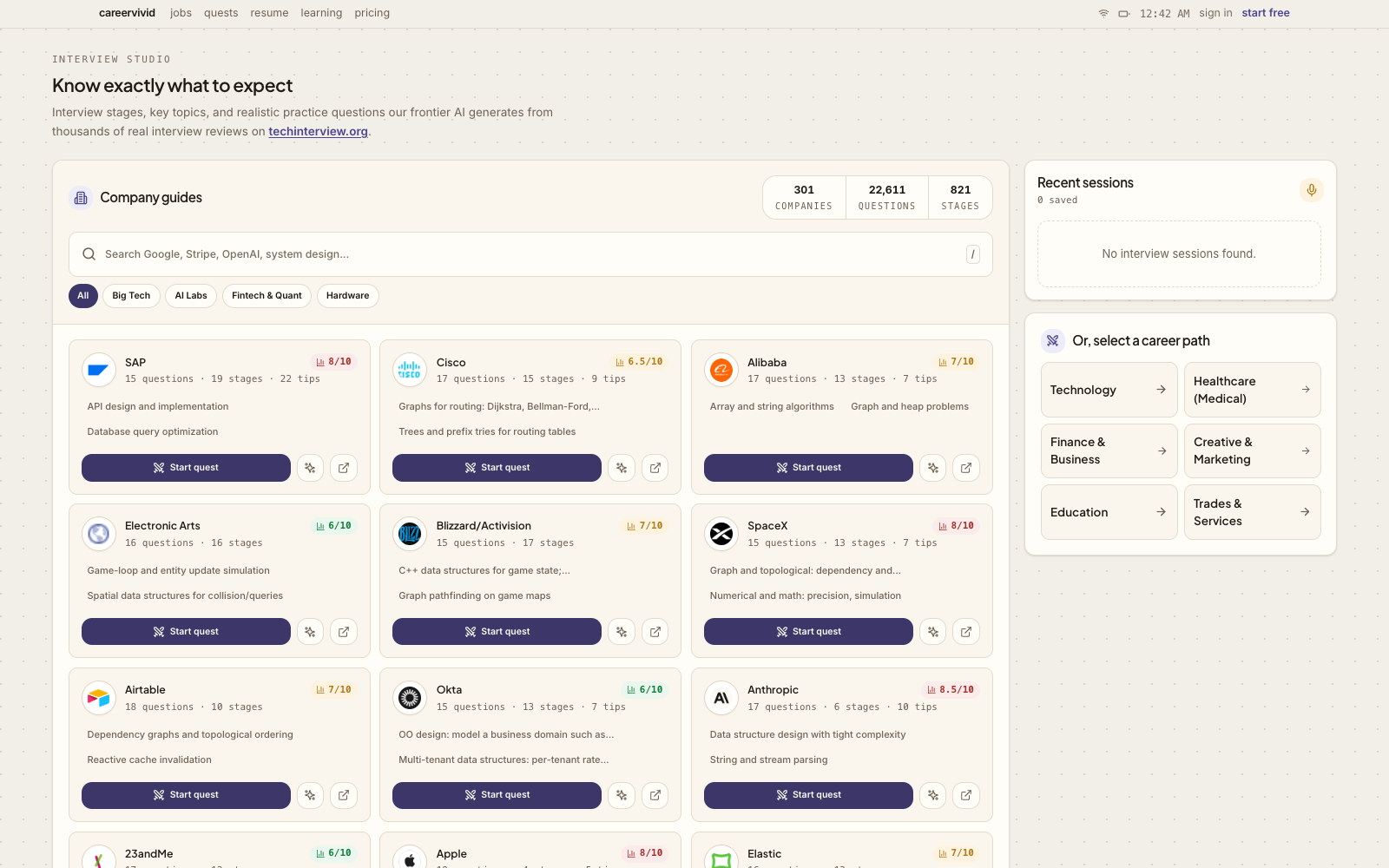This screenshot has height=868, width=1389.
Task: Click the sparkle icon on the Alibaba card
Action: pyautogui.click(x=933, y=468)
